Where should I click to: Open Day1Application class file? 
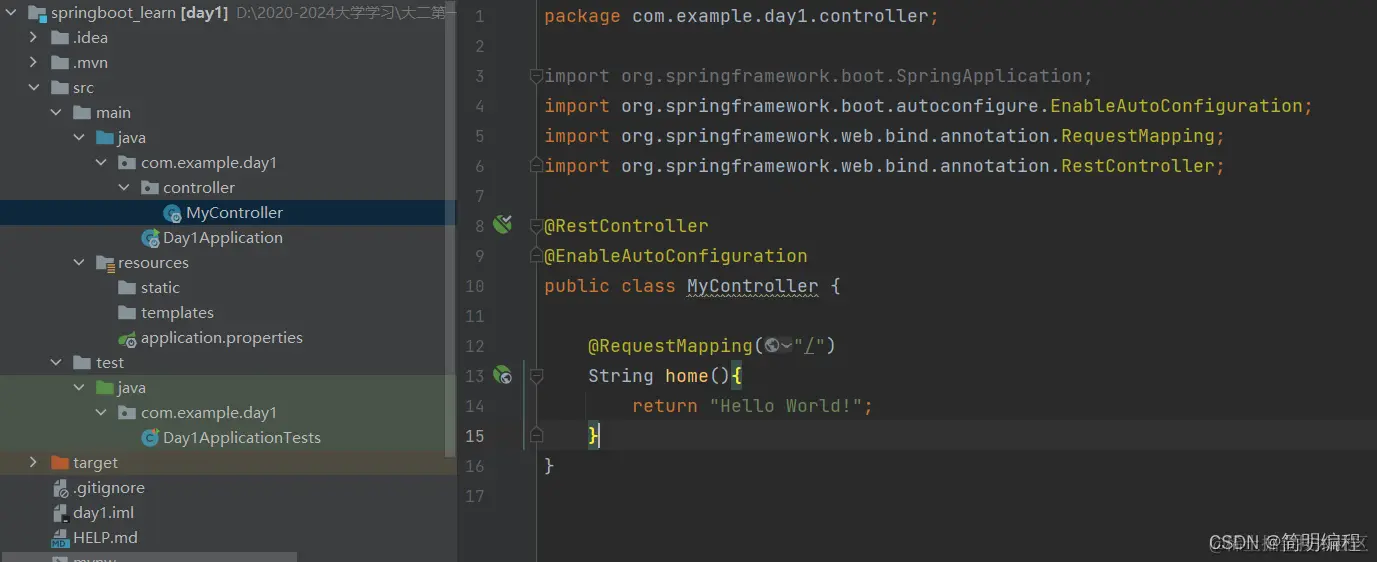223,238
